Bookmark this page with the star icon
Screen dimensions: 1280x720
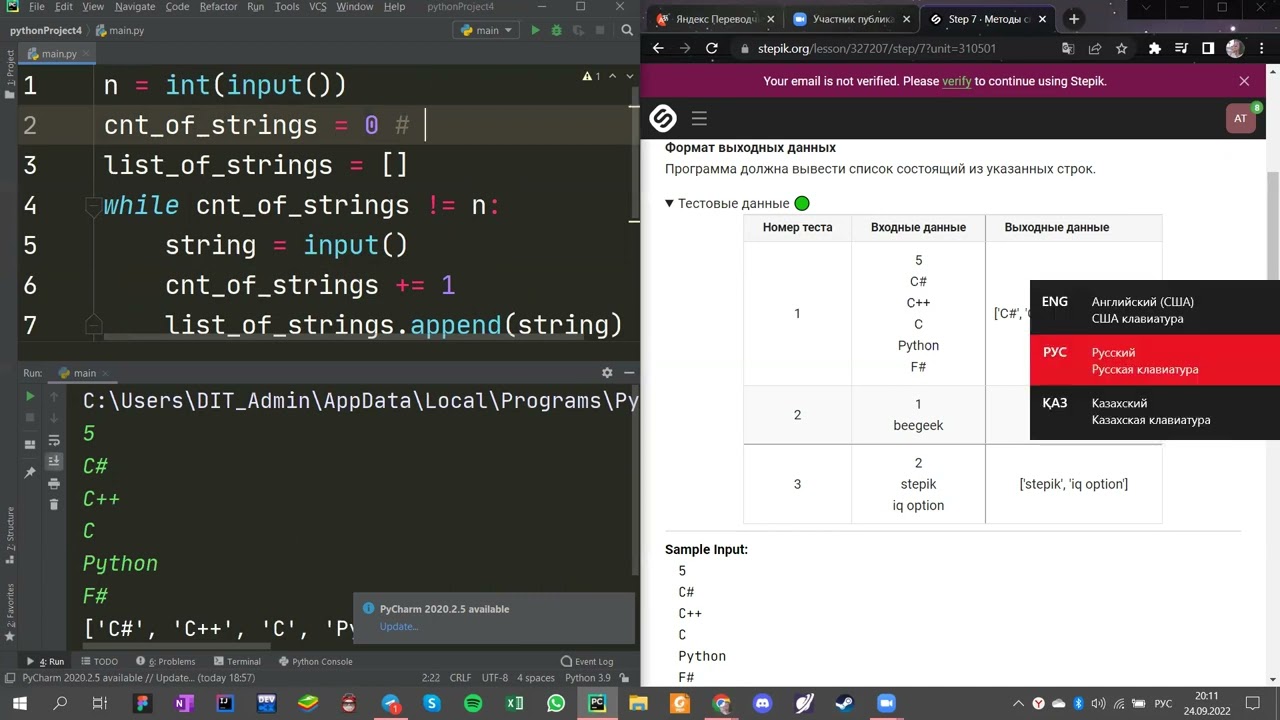click(x=1122, y=48)
